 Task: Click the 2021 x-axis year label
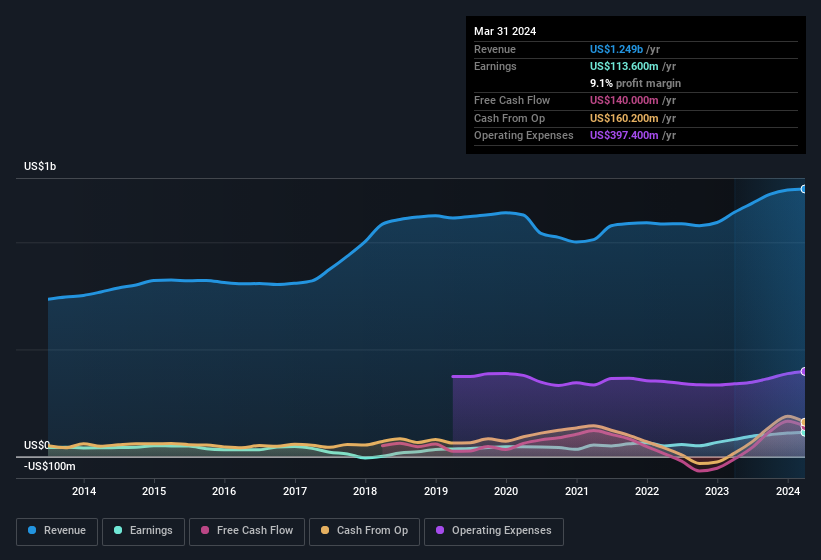tap(577, 491)
